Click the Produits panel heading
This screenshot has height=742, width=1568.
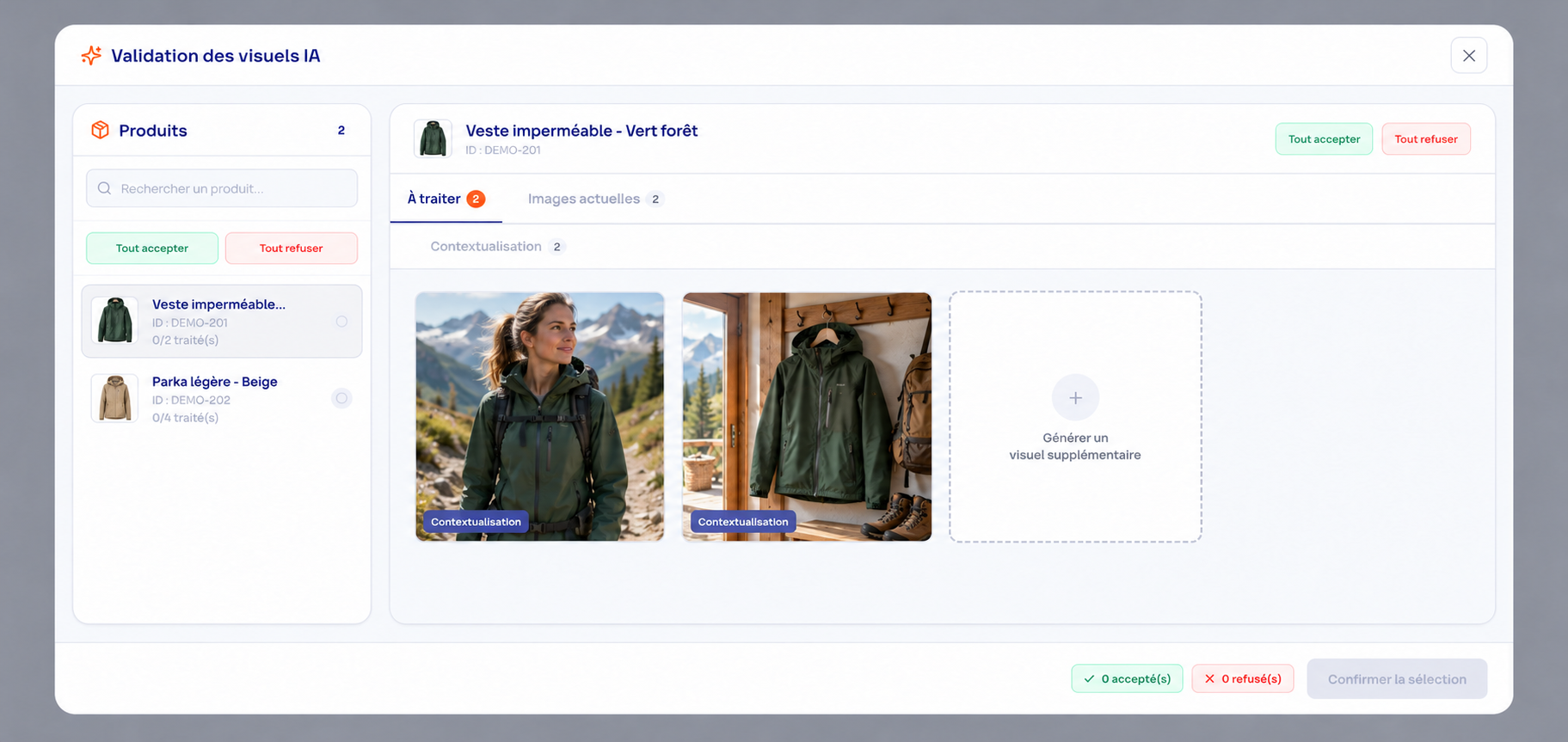pyautogui.click(x=153, y=131)
